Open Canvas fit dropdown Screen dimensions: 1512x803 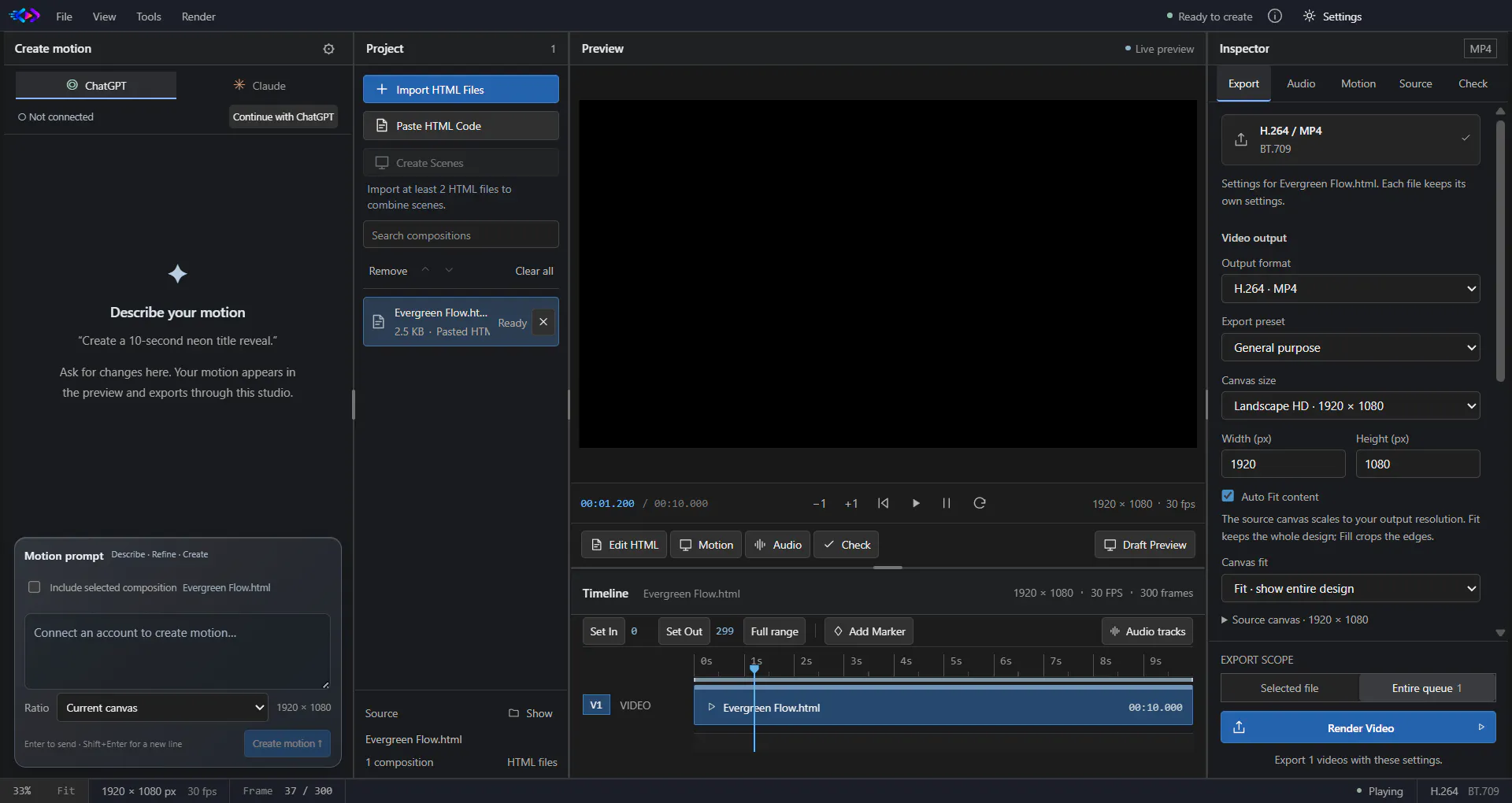coord(1351,589)
